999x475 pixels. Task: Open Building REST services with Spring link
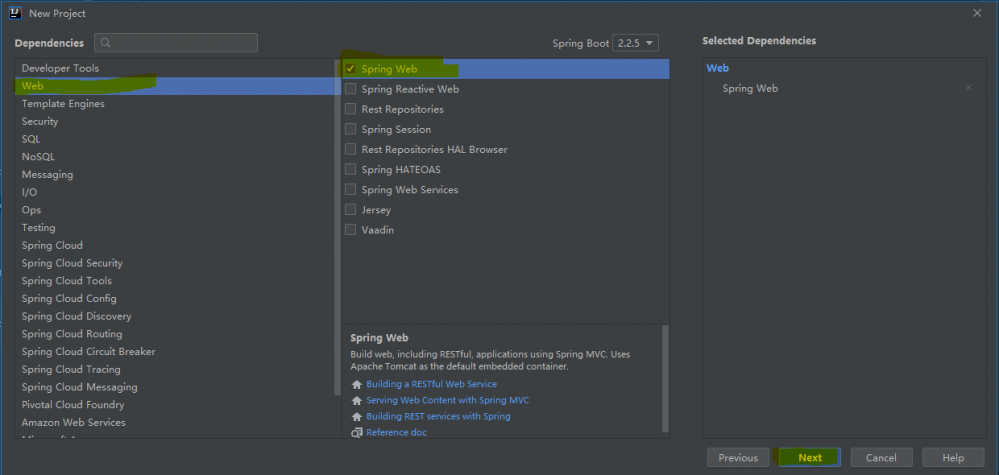[438, 416]
